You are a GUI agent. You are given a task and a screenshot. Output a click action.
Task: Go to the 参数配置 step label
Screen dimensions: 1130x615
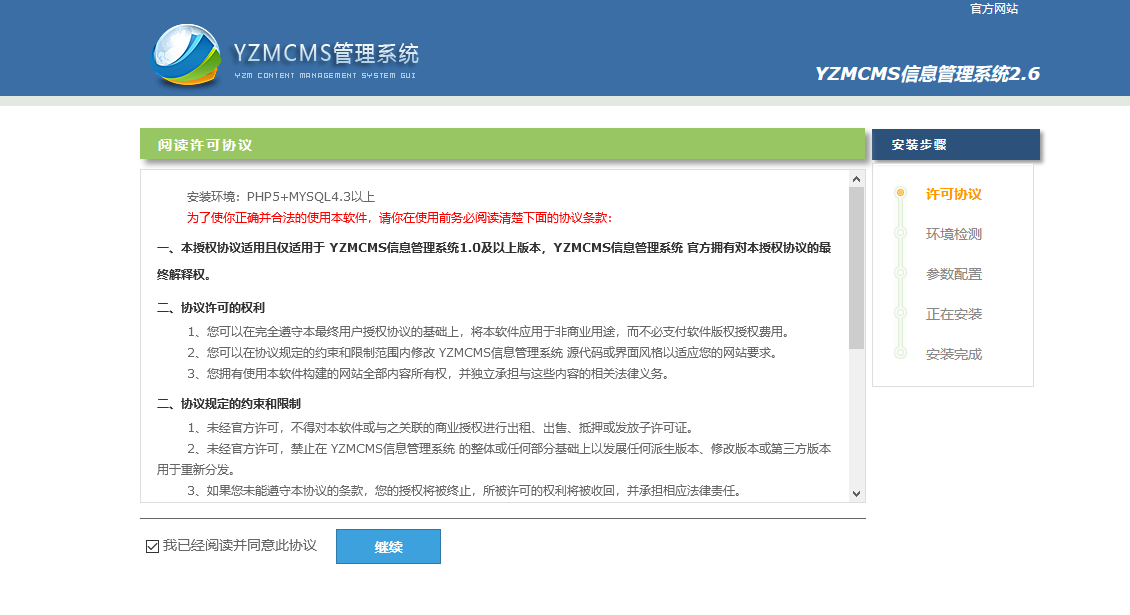pyautogui.click(x=953, y=274)
